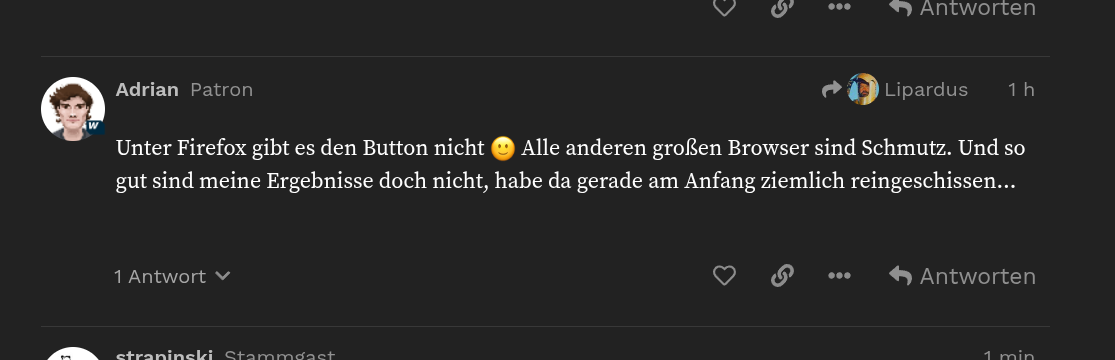Expand the "1 Antwort" replies
The image size is (1115, 360).
(172, 276)
